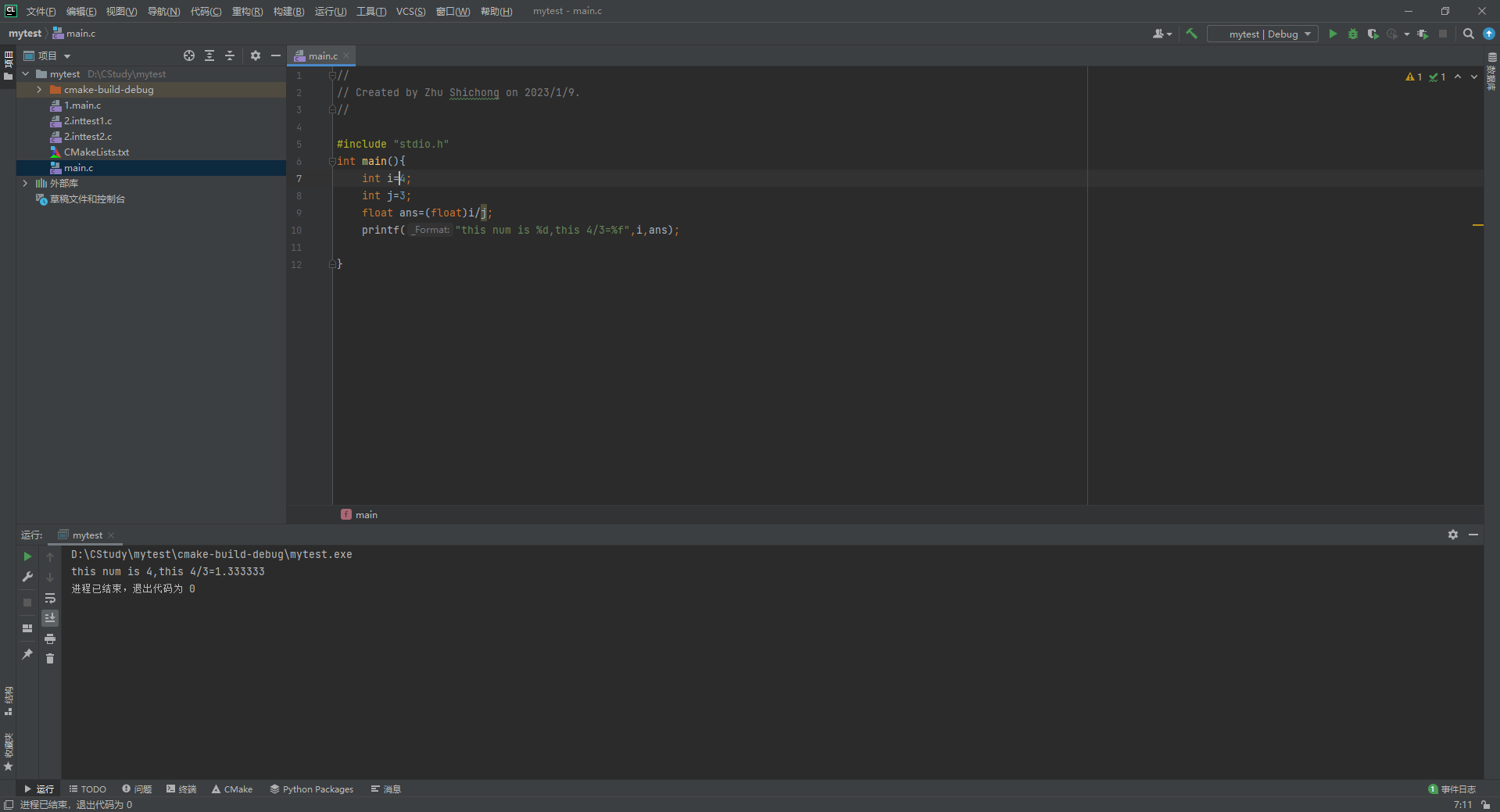Open the 数据库 database side panel
Screen dimensions: 1500x812
[x=1492, y=71]
